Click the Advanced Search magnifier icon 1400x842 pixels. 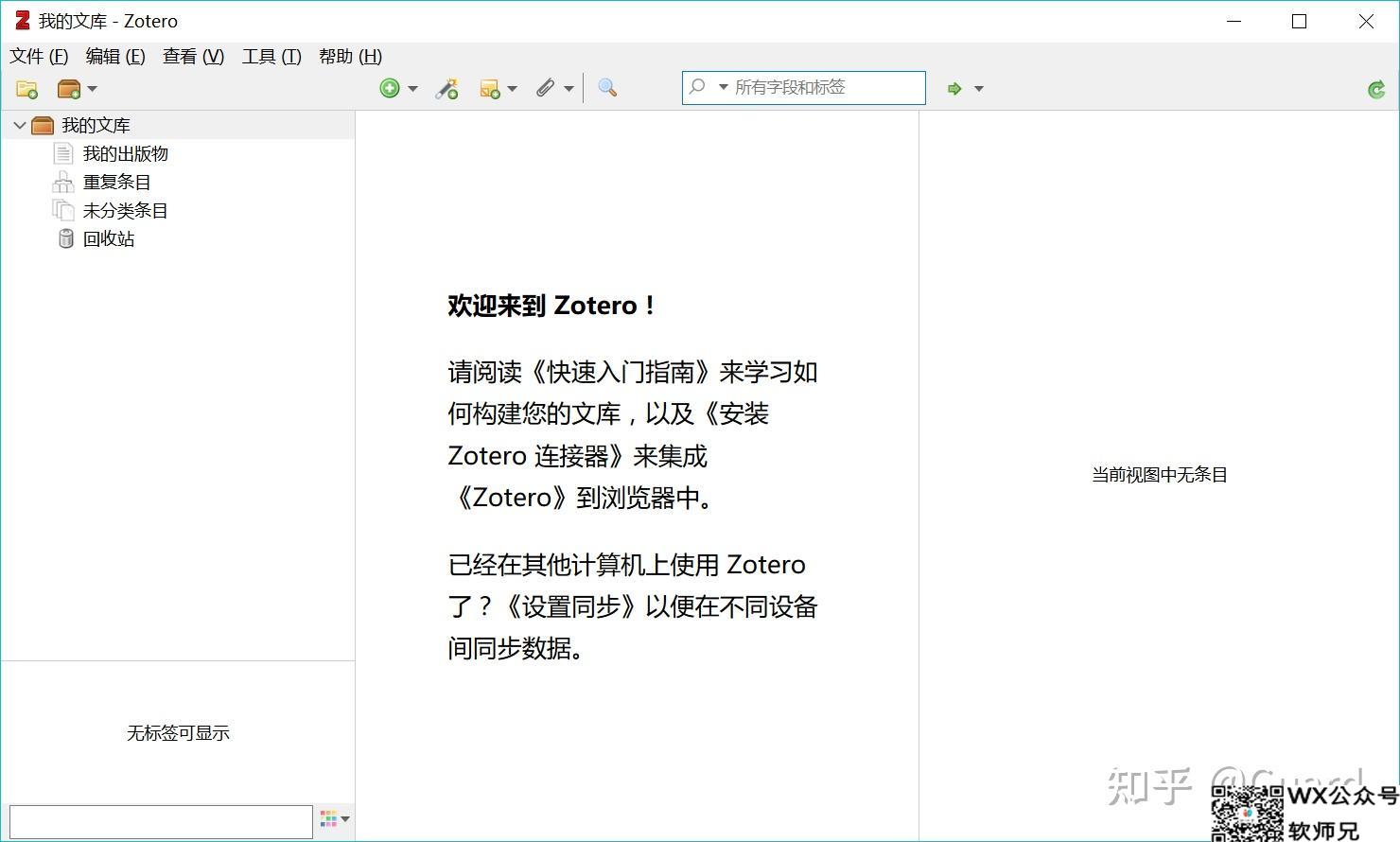point(607,88)
